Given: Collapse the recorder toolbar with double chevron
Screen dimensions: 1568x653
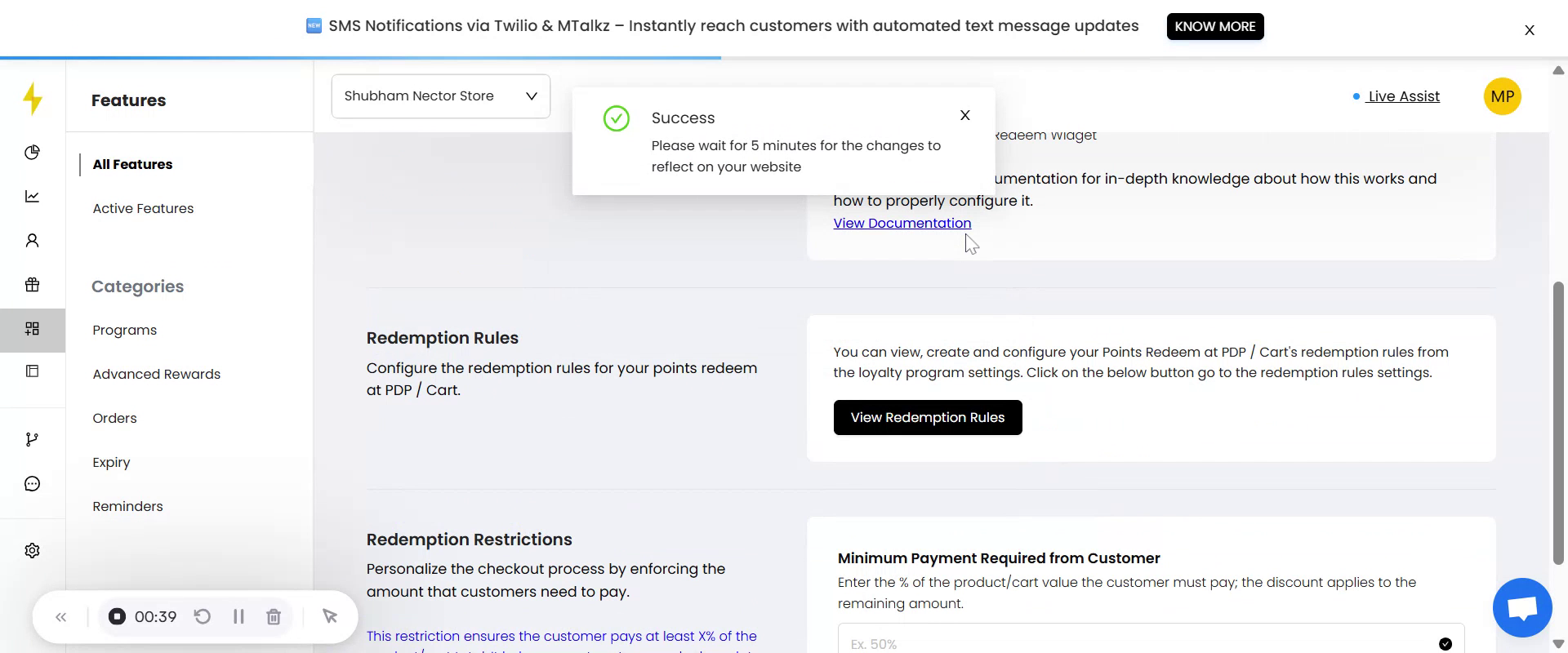Looking at the screenshot, I should pyautogui.click(x=60, y=617).
